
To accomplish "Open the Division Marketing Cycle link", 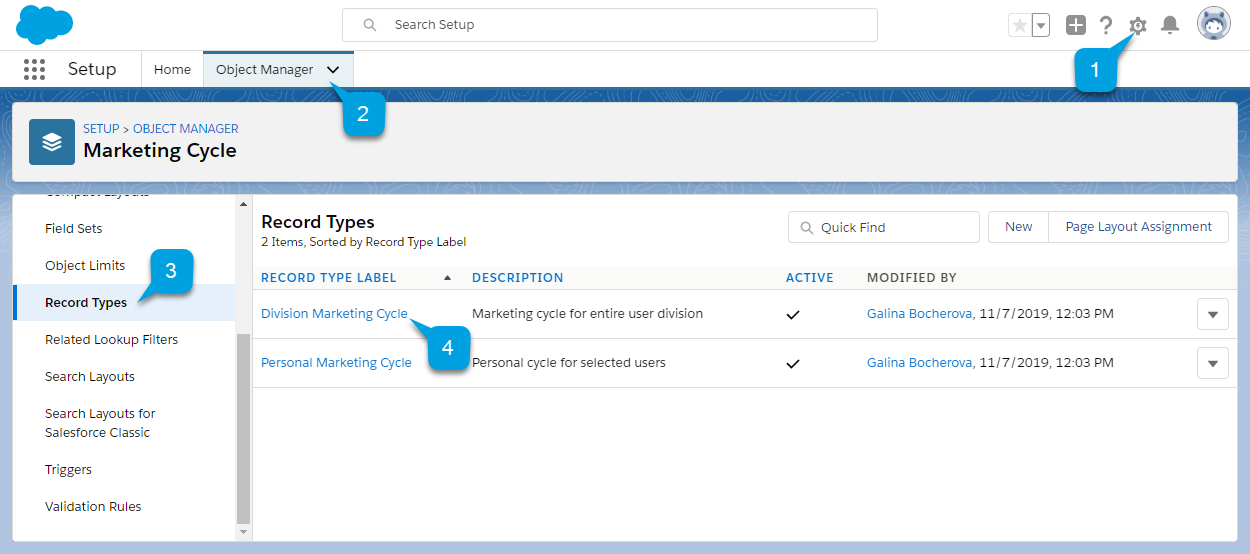I will tap(334, 314).
